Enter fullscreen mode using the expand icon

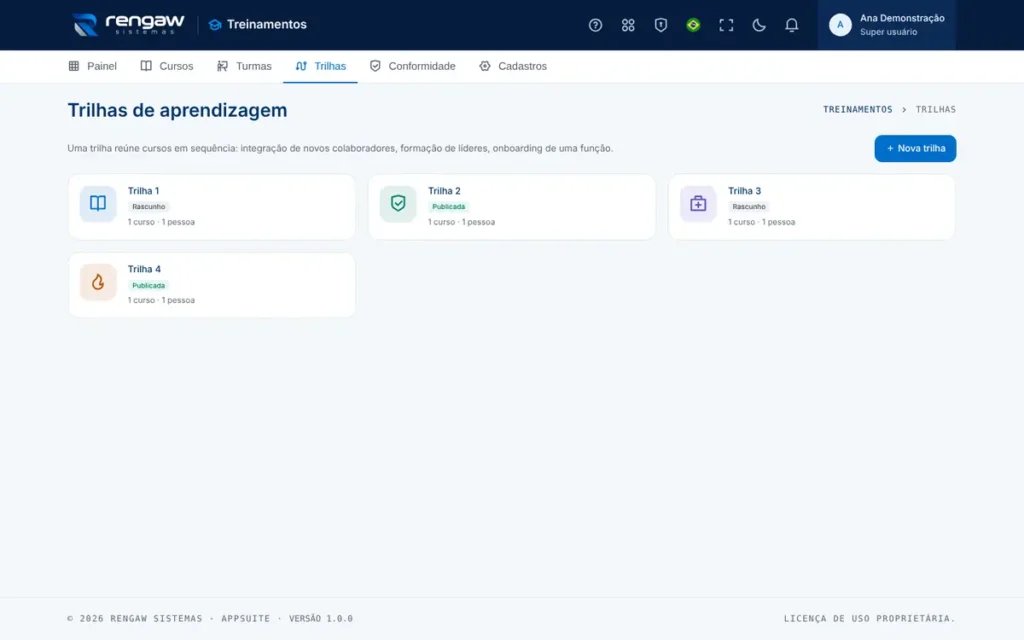[726, 25]
